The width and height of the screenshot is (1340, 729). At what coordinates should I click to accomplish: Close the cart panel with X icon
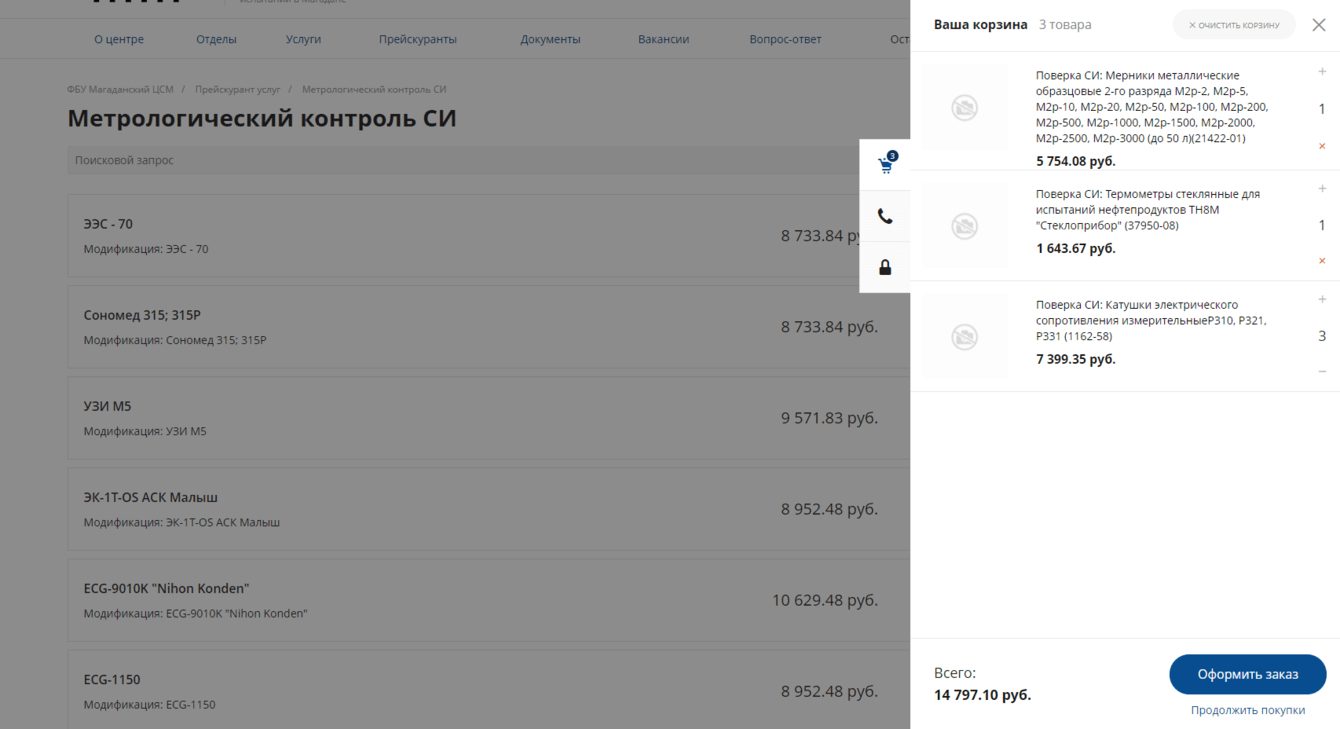1319,25
